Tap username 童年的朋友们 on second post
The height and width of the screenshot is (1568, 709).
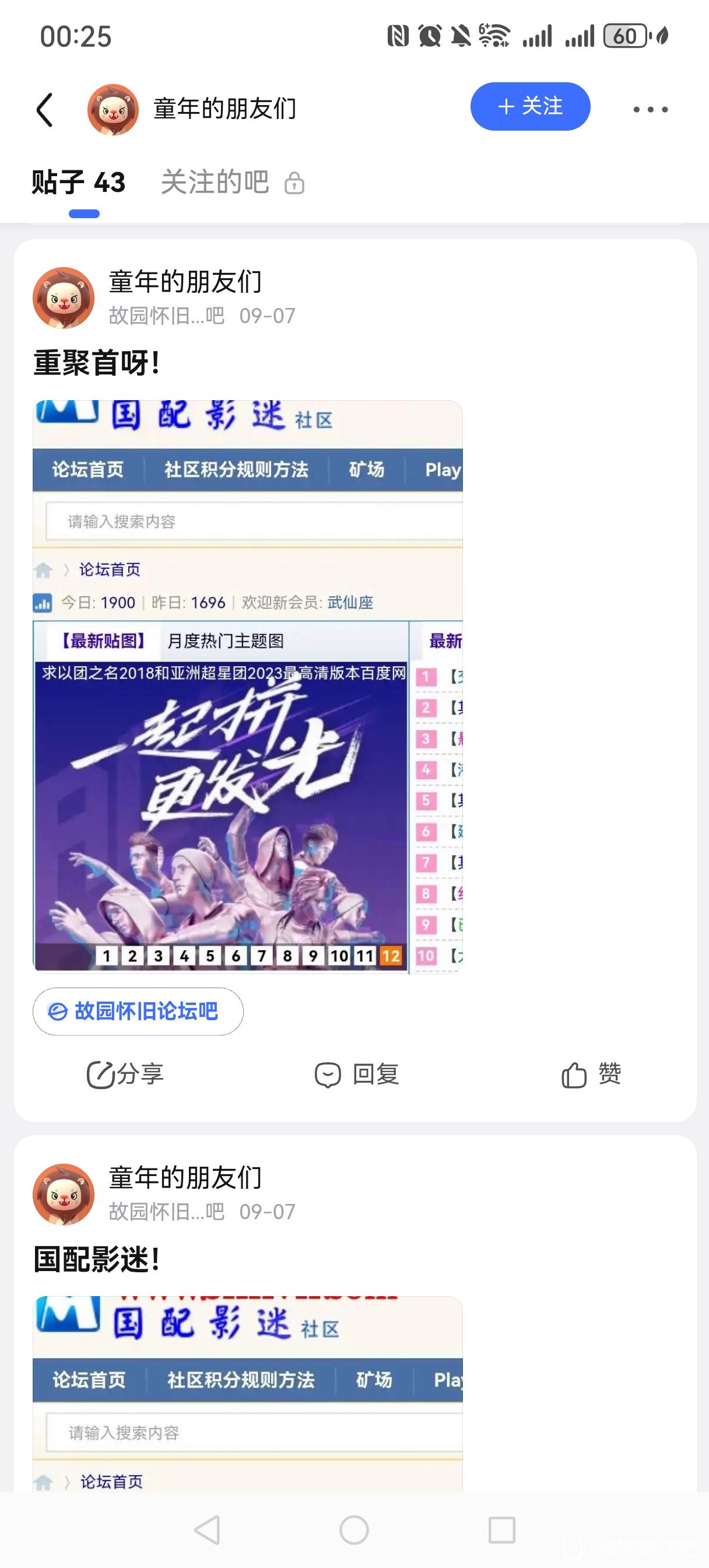coord(185,1178)
